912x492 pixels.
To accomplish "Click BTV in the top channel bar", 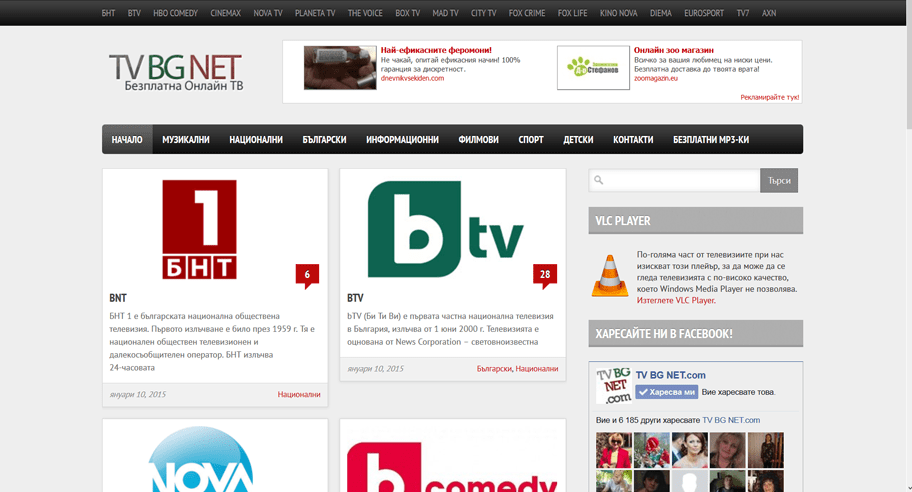I will (x=134, y=13).
